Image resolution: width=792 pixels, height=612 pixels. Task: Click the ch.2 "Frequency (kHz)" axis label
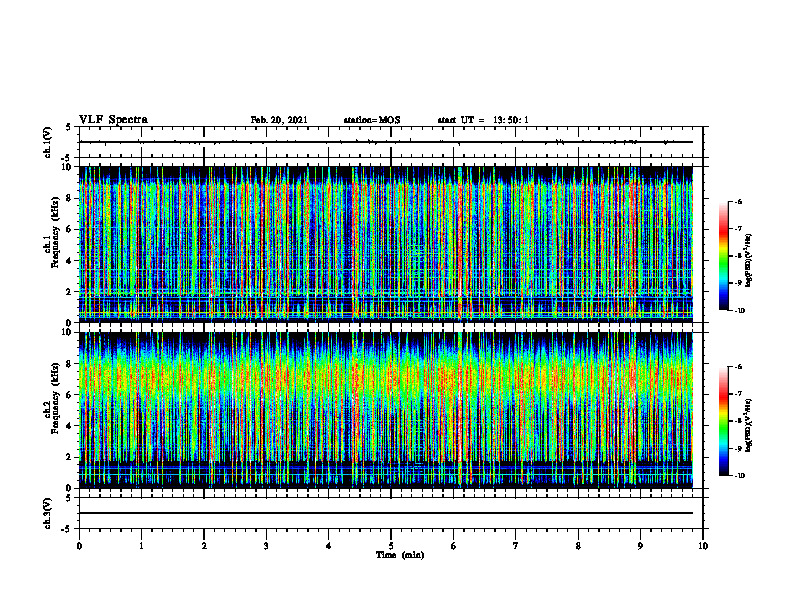coord(55,397)
